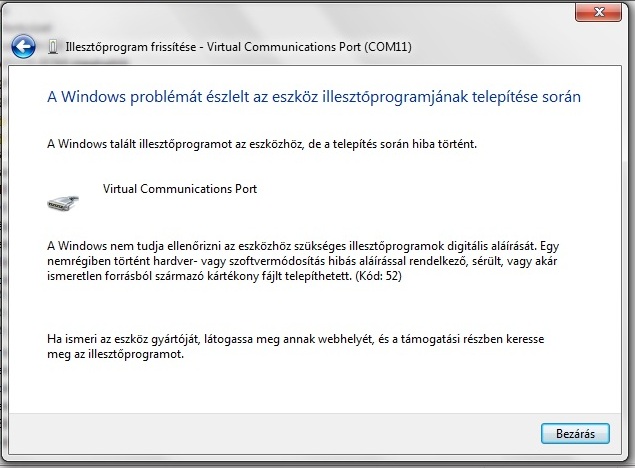
Task: Click the text "meg az illesztőprogramot."
Action: 117,357
